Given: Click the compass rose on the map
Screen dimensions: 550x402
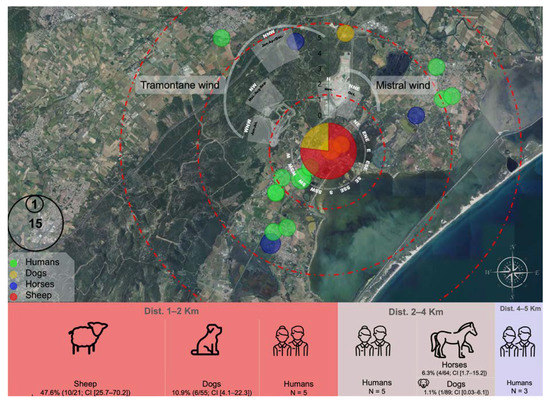Looking at the screenshot, I should pos(512,273).
